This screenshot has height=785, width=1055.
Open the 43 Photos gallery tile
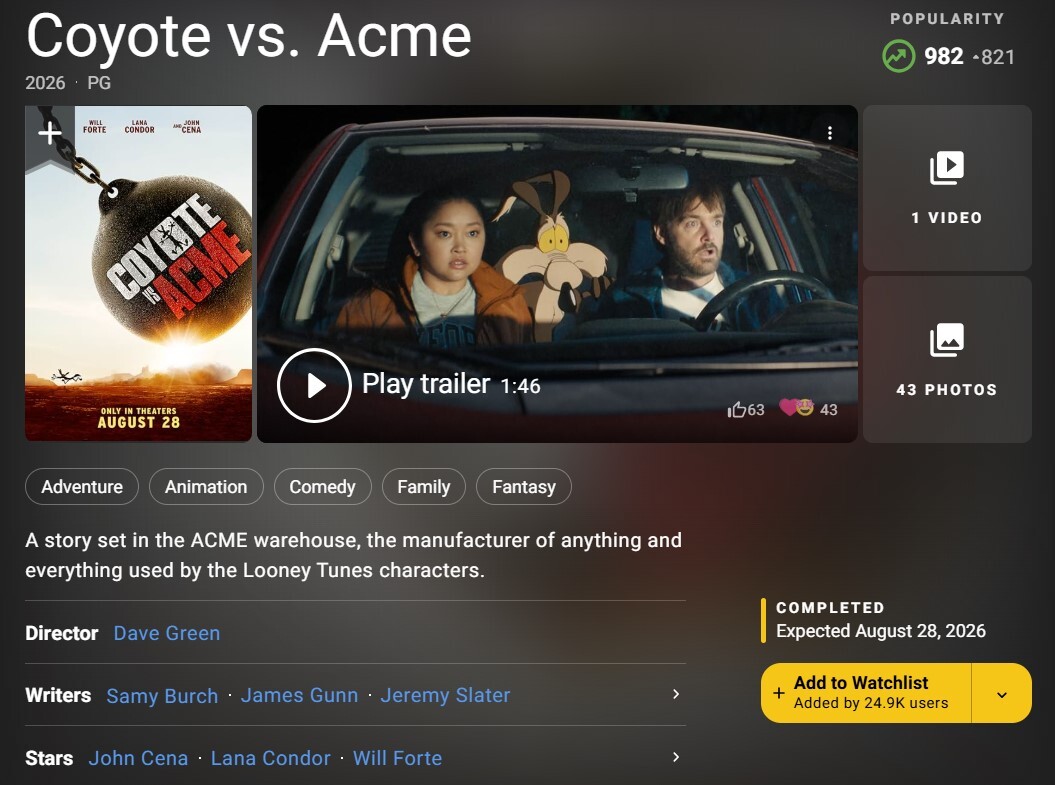tap(947, 359)
